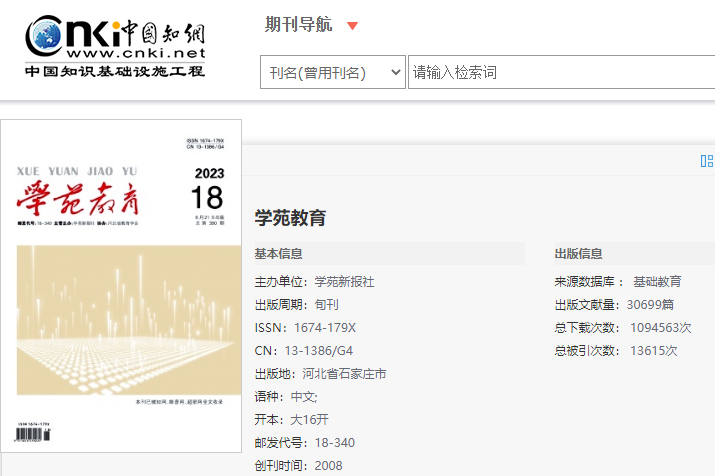Open the 刊名(曾用刊名) search field dropdown
The width and height of the screenshot is (715, 476).
(x=332, y=72)
